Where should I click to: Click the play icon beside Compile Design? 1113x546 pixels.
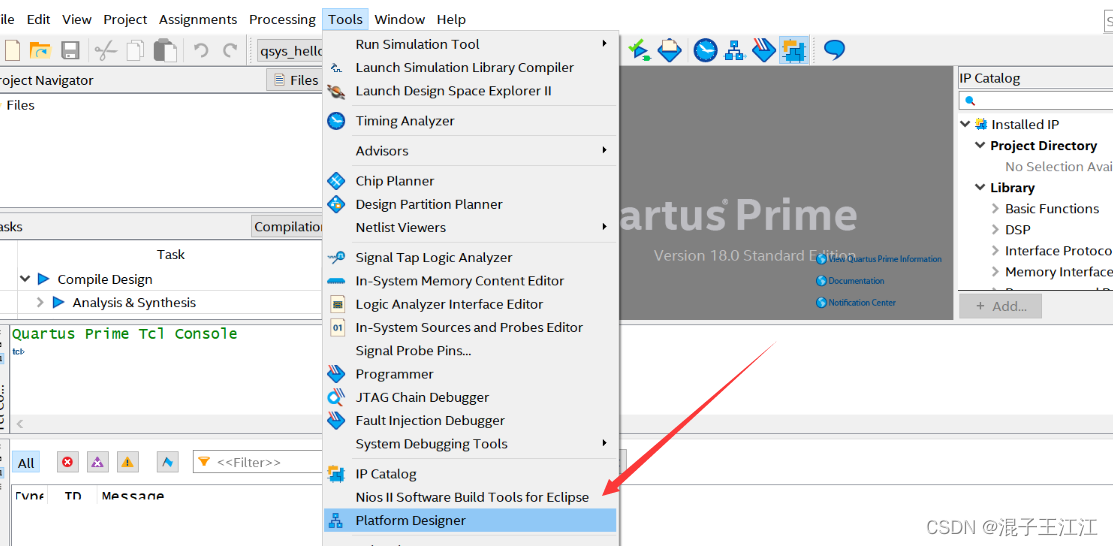point(43,279)
